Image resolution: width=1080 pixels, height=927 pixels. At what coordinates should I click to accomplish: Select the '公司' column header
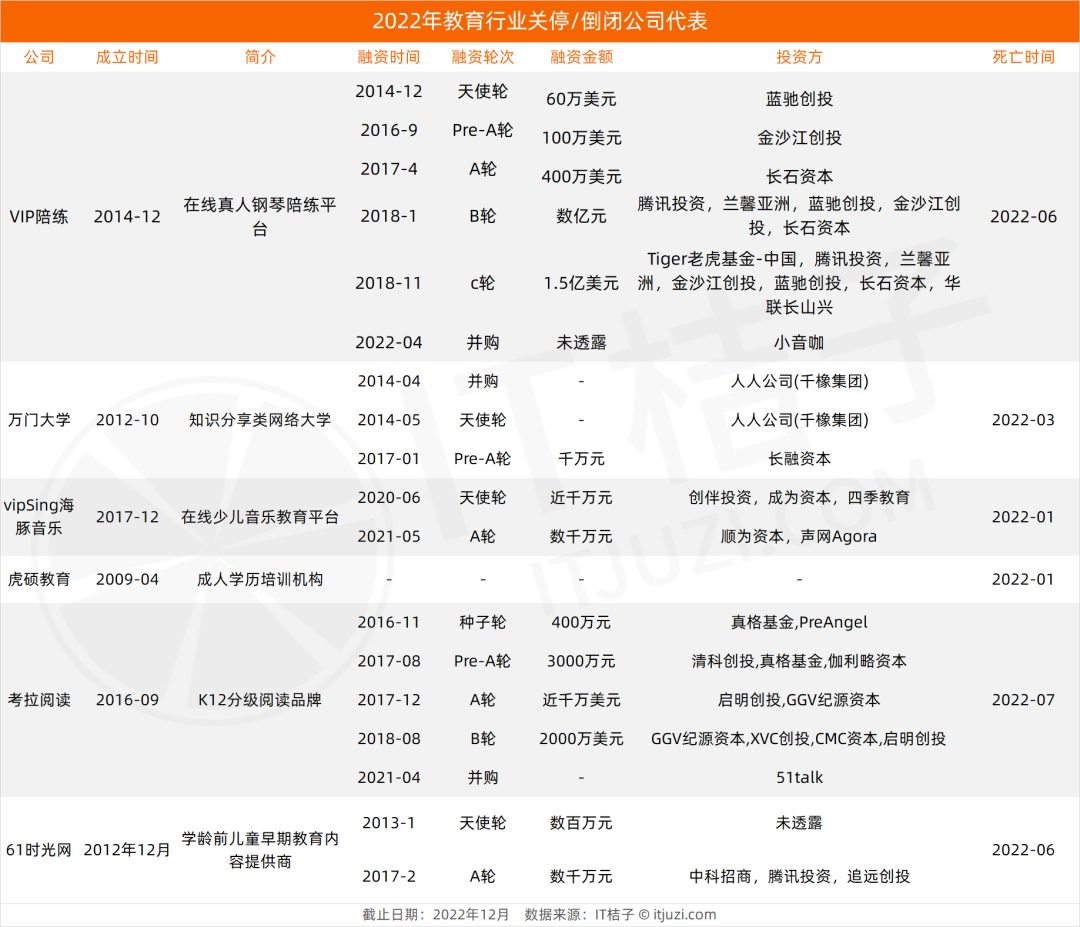coord(39,57)
